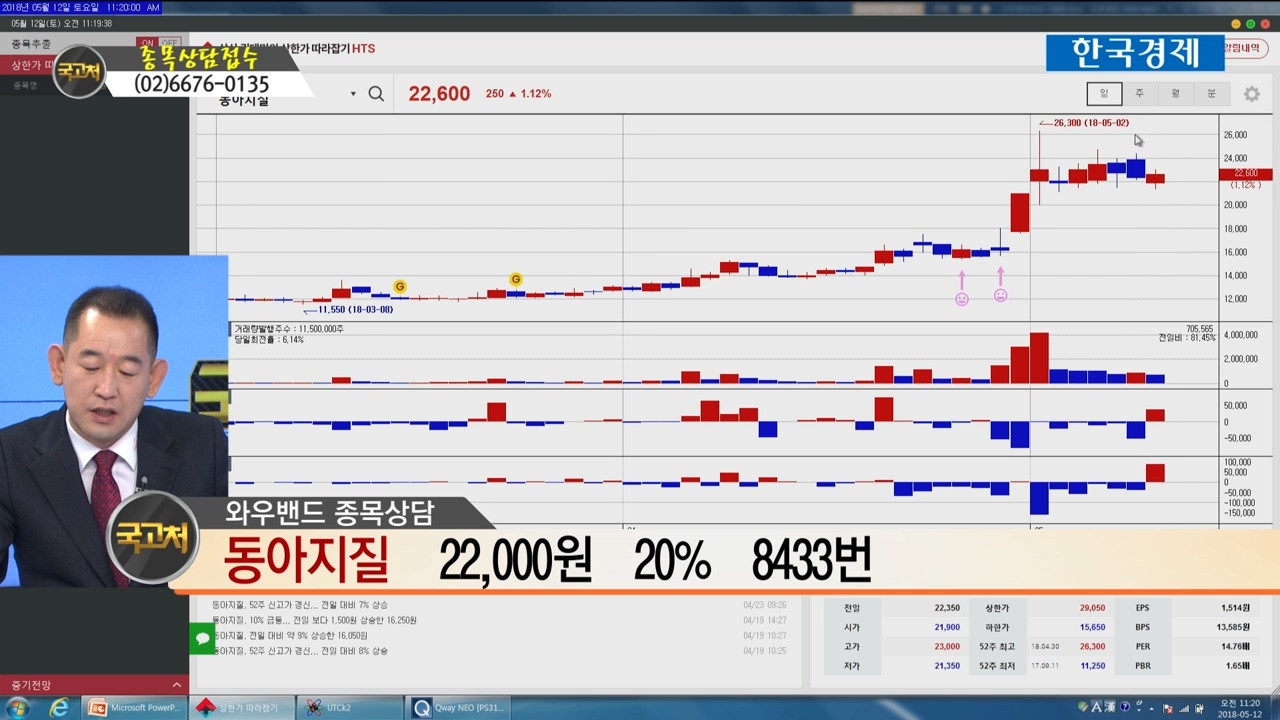This screenshot has width=1280, height=720.
Task: Open the 10% 급등 news headline
Action: 314,620
